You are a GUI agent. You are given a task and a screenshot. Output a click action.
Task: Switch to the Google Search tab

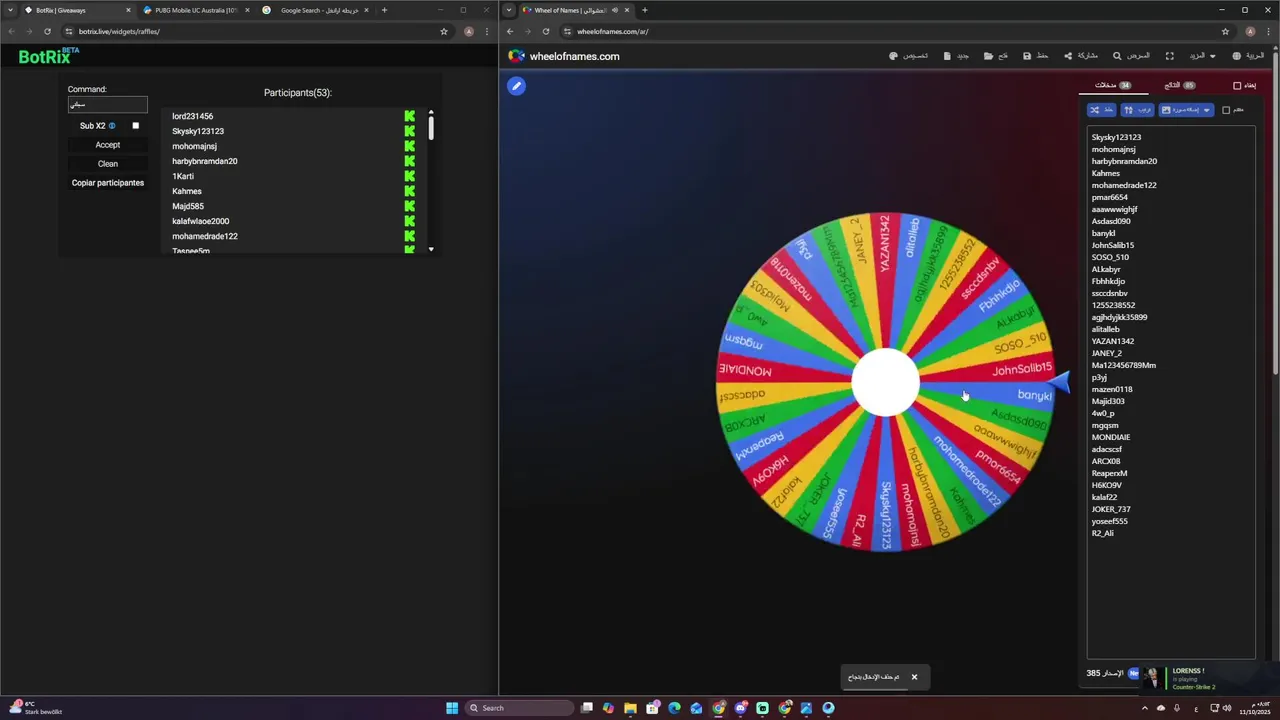point(315,10)
